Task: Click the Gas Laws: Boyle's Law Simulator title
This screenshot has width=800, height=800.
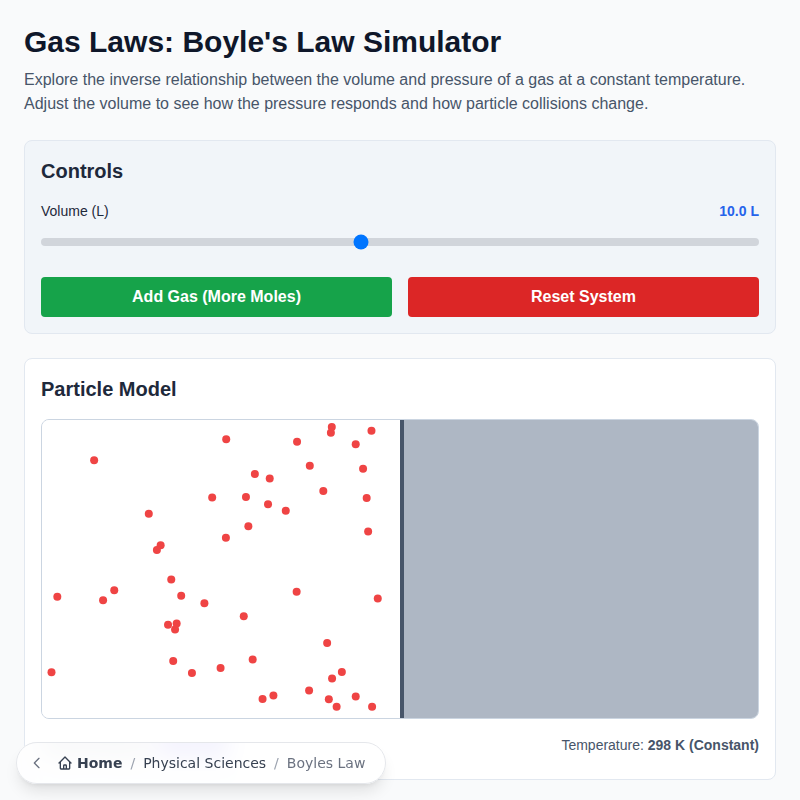Action: [x=261, y=42]
